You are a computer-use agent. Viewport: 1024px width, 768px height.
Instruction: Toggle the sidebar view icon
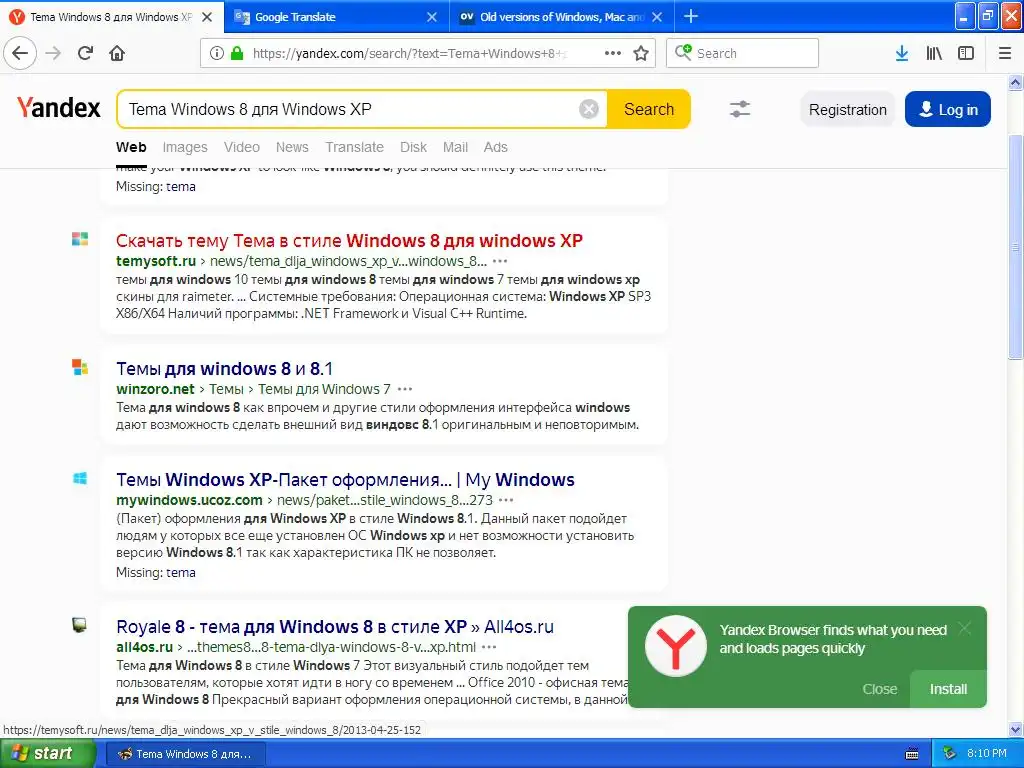[x=966, y=54]
